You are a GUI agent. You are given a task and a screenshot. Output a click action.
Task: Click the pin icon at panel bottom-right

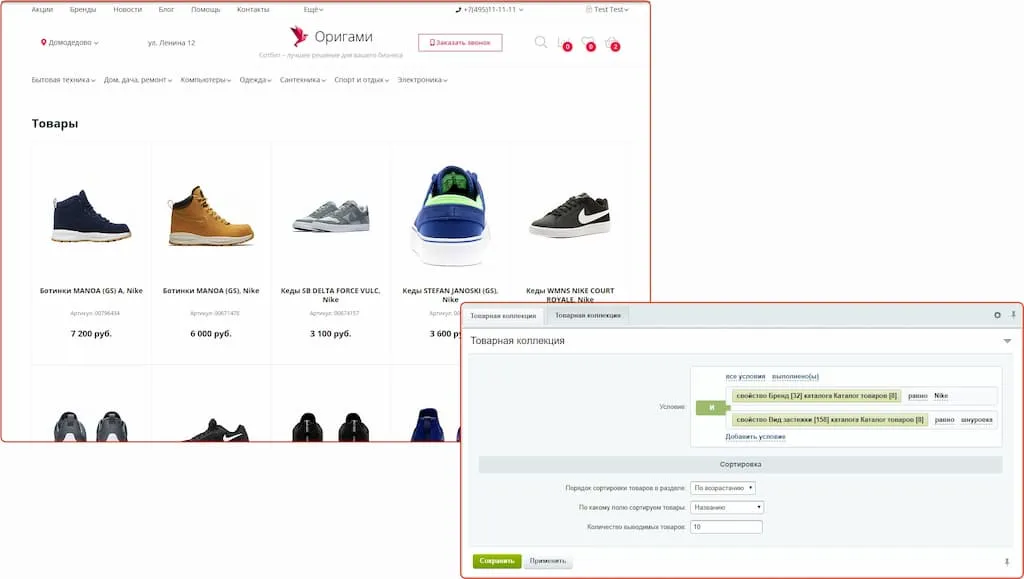pos(1007,561)
